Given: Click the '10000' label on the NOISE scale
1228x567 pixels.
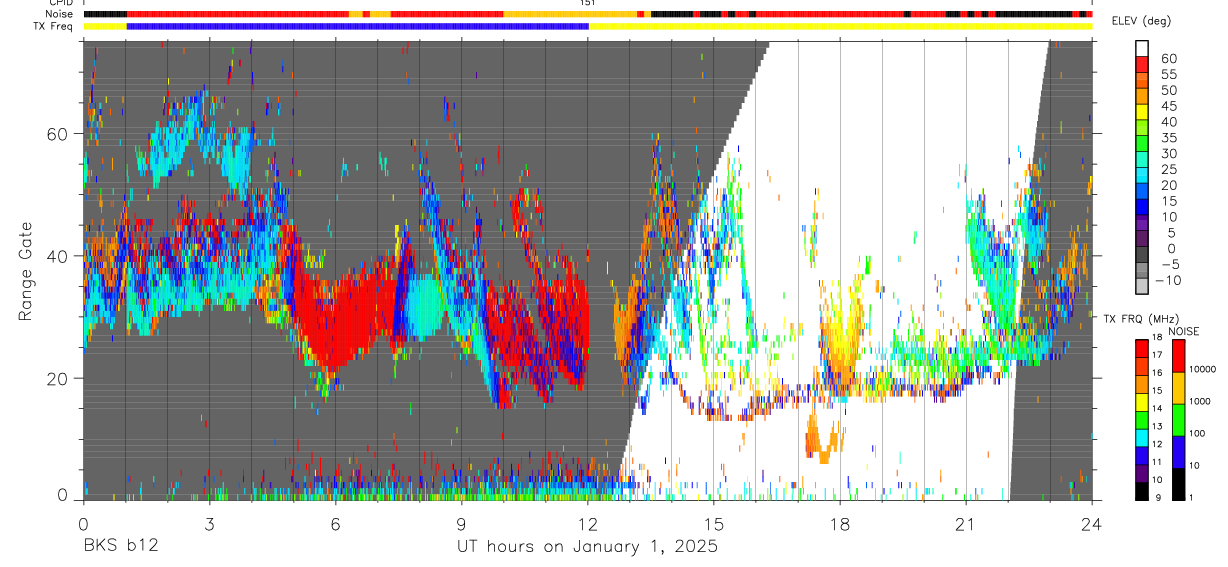Looking at the screenshot, I should coord(1205,369).
